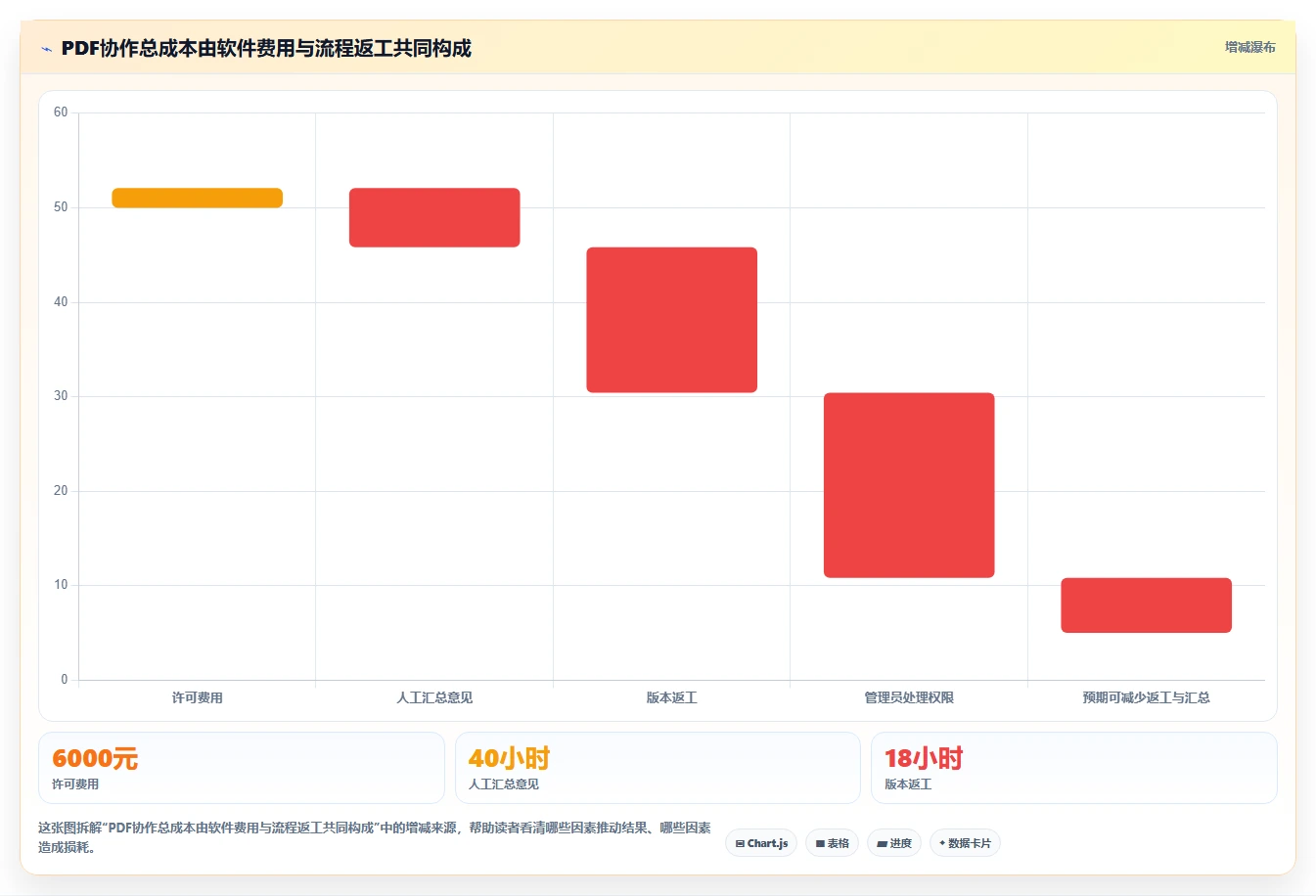Select the red 人工汇总意见 bar

tap(434, 217)
